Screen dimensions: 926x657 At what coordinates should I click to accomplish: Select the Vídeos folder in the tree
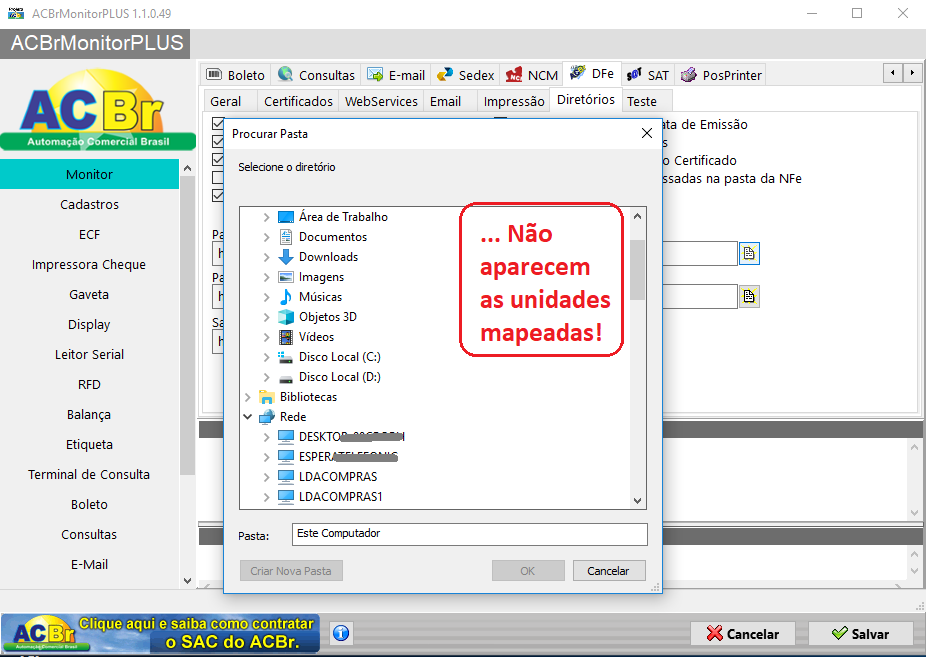pyautogui.click(x=316, y=337)
